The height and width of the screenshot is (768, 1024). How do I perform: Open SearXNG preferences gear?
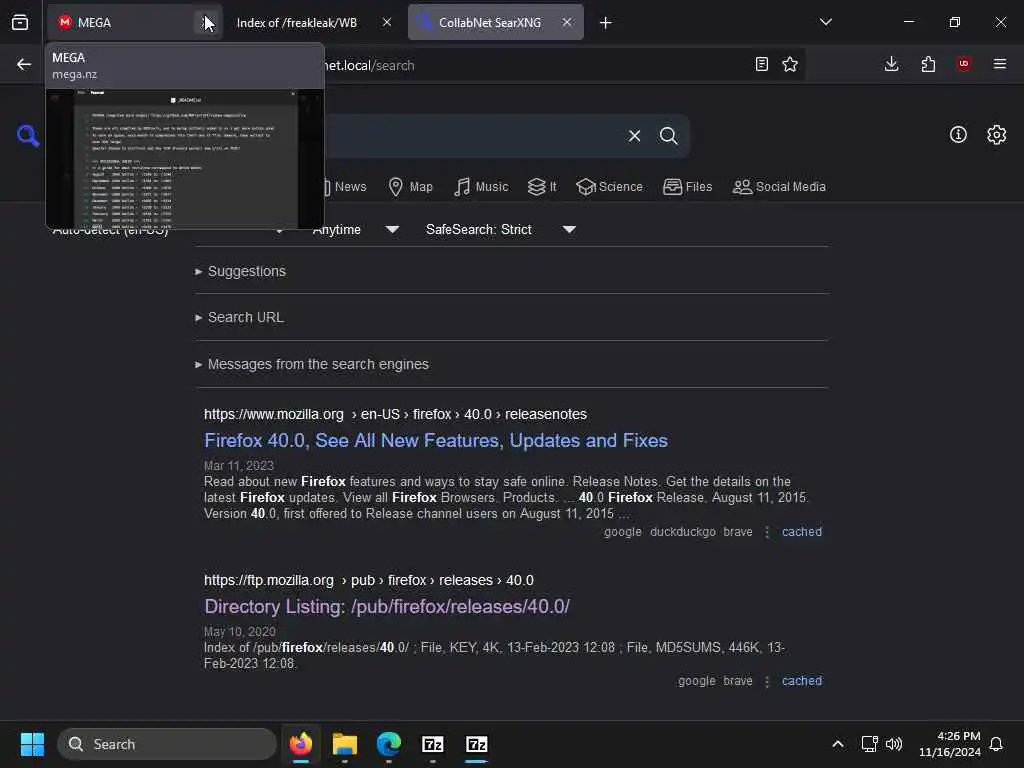(997, 135)
